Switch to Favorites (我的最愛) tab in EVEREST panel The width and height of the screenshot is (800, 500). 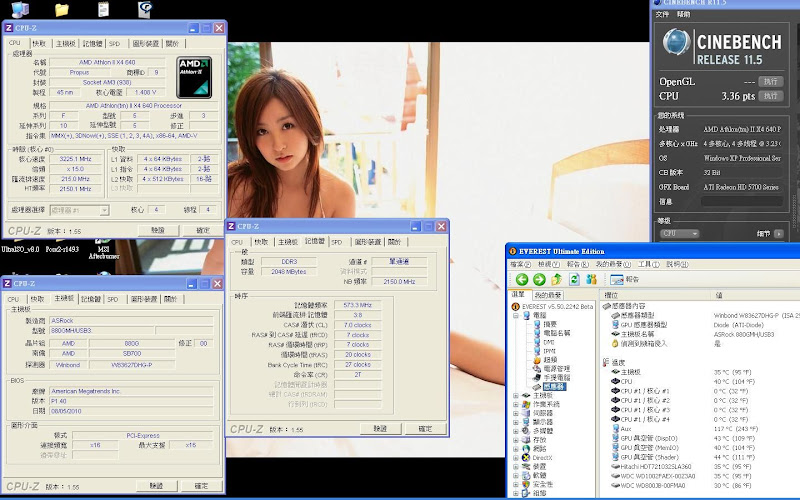pos(548,295)
